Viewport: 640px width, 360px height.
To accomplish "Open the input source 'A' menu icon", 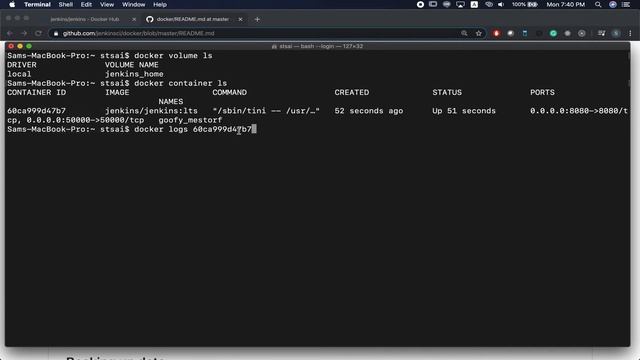I will click(474, 4).
